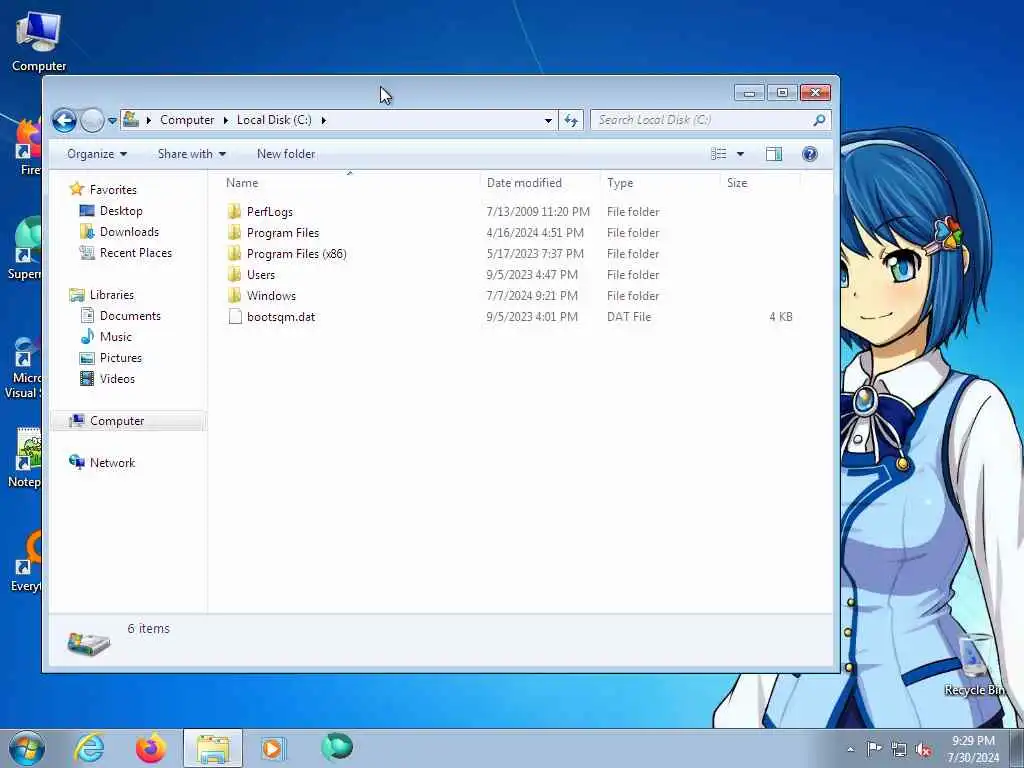Create a New folder
This screenshot has height=768, width=1024.
click(286, 154)
